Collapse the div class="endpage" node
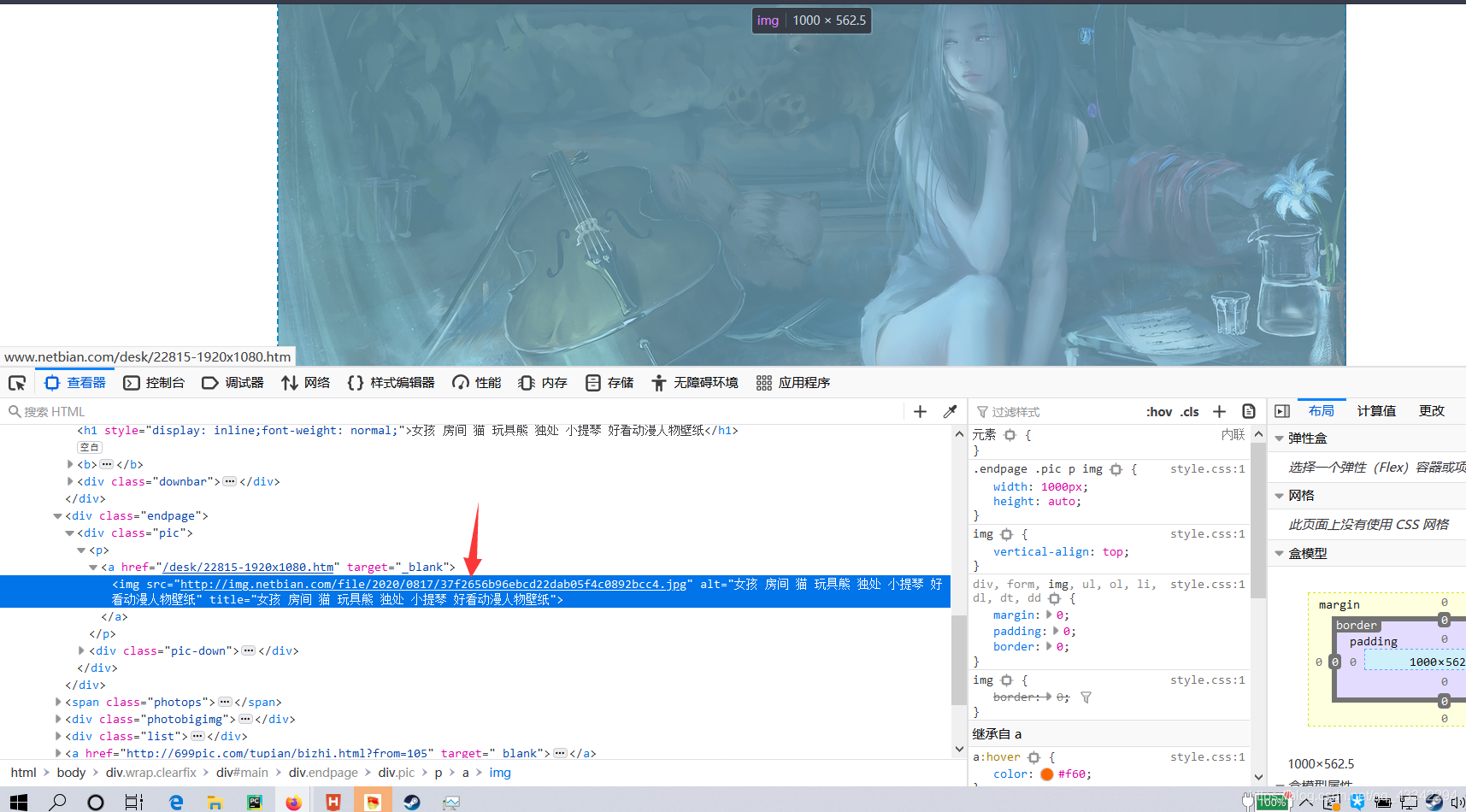The width and height of the screenshot is (1466, 812). click(x=58, y=515)
